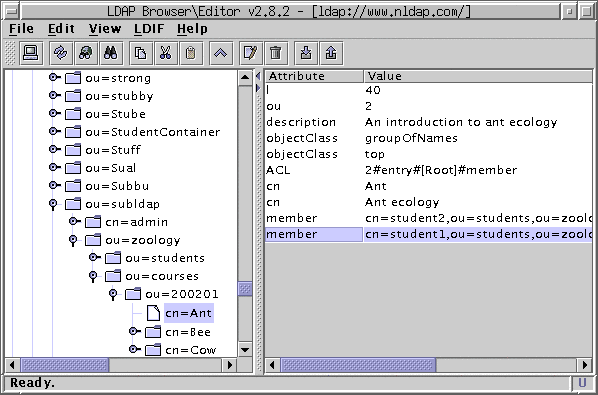Click the value Ant ecology

tap(402, 202)
